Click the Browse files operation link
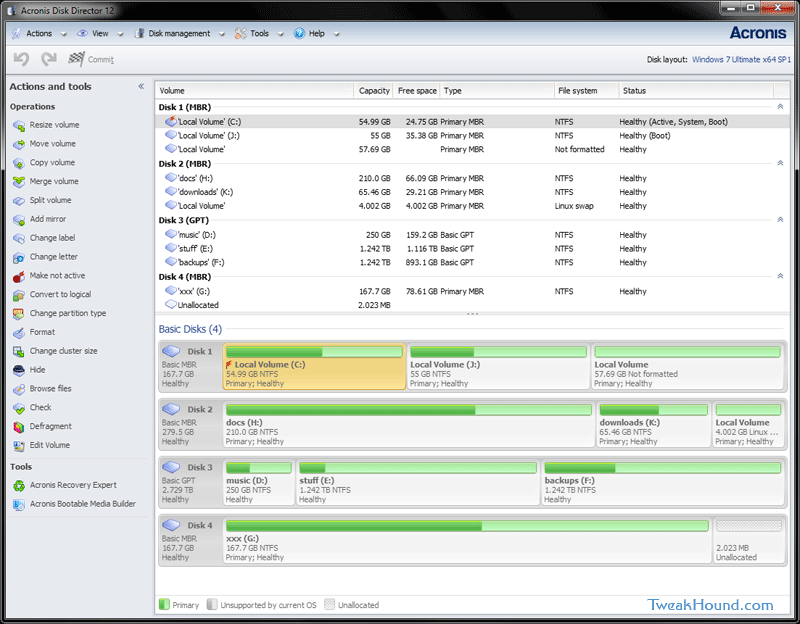Viewport: 800px width, 624px height. pyautogui.click(x=51, y=388)
